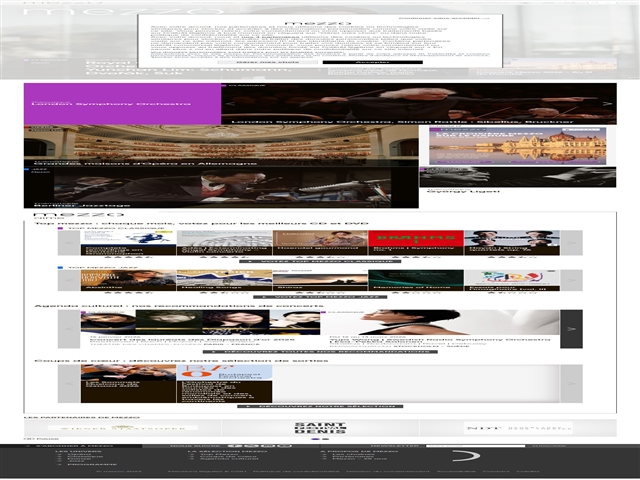Click Découvrez toutes nos recommandations button
This screenshot has height=480, width=640.
[320, 352]
